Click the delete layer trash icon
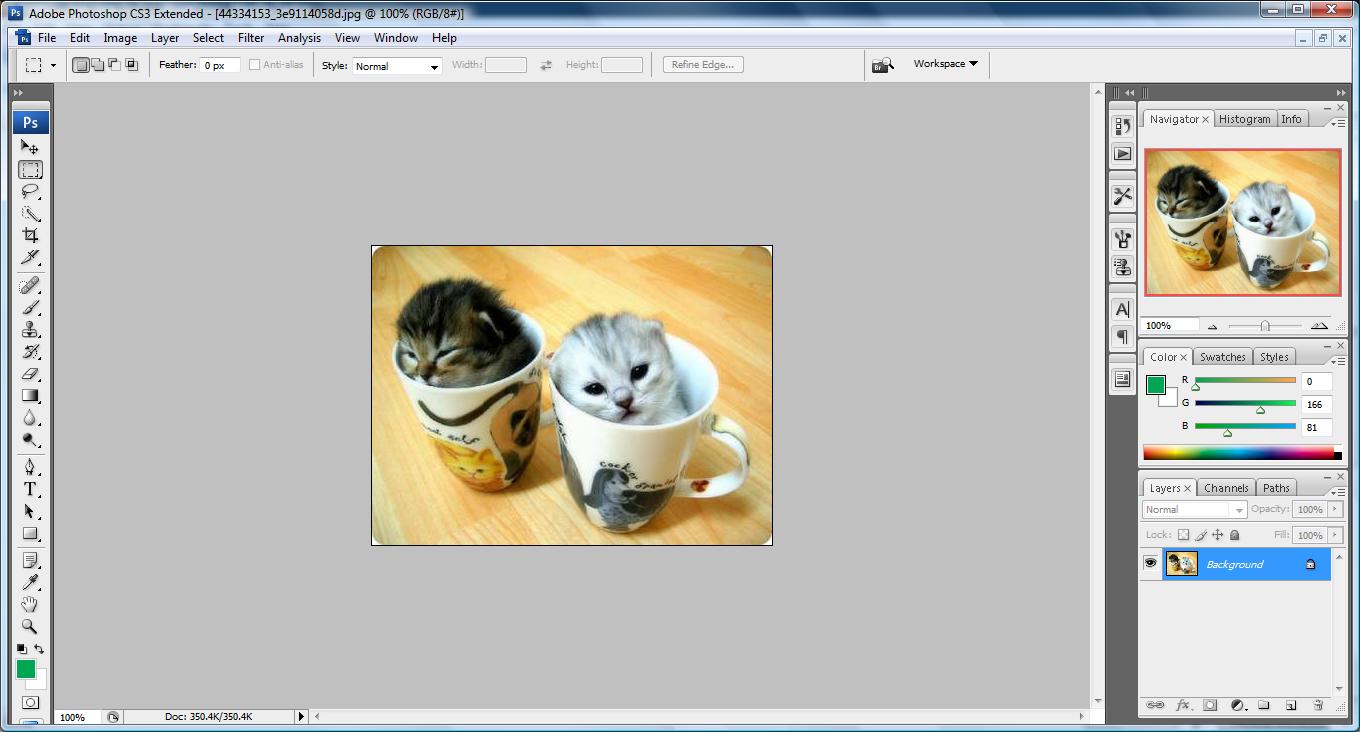Viewport: 1360px width, 732px height. tap(1318, 705)
